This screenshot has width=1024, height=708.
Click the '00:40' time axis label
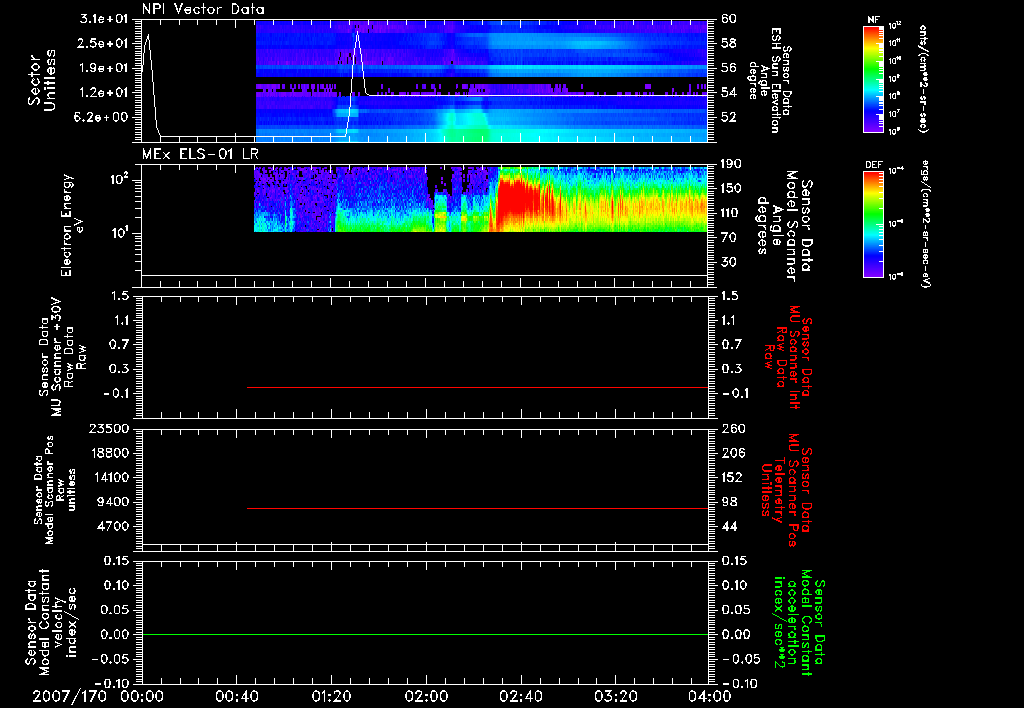click(236, 696)
